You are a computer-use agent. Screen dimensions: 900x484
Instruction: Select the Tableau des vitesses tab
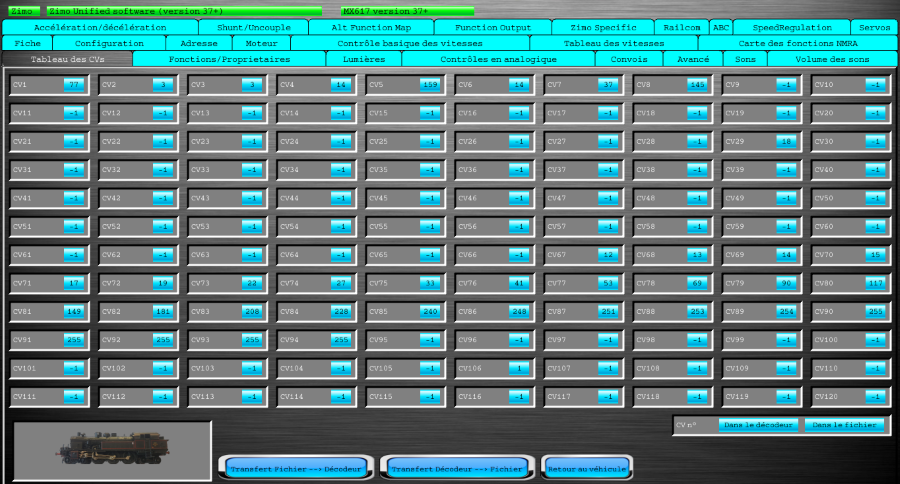click(x=614, y=43)
